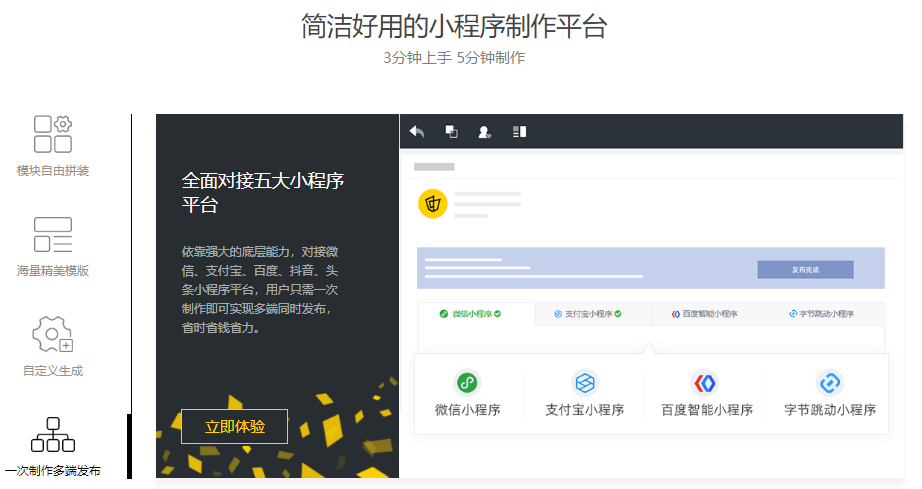Click the 模块自由拼装 grid icon
The image size is (922, 489).
tap(53, 134)
